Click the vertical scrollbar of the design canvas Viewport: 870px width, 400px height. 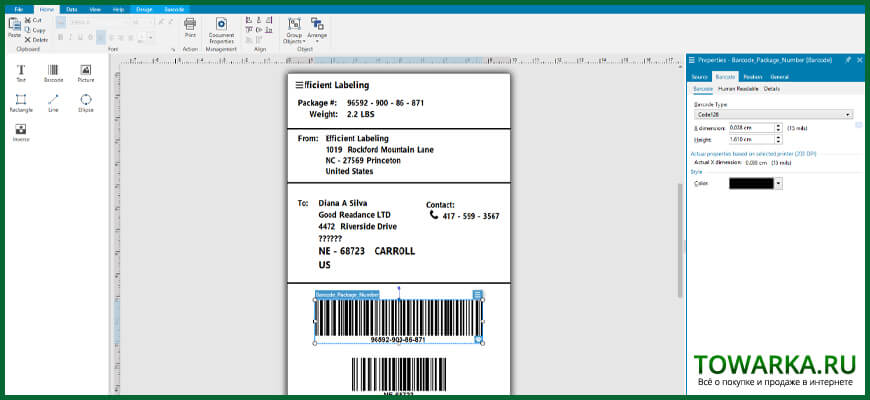(x=680, y=241)
